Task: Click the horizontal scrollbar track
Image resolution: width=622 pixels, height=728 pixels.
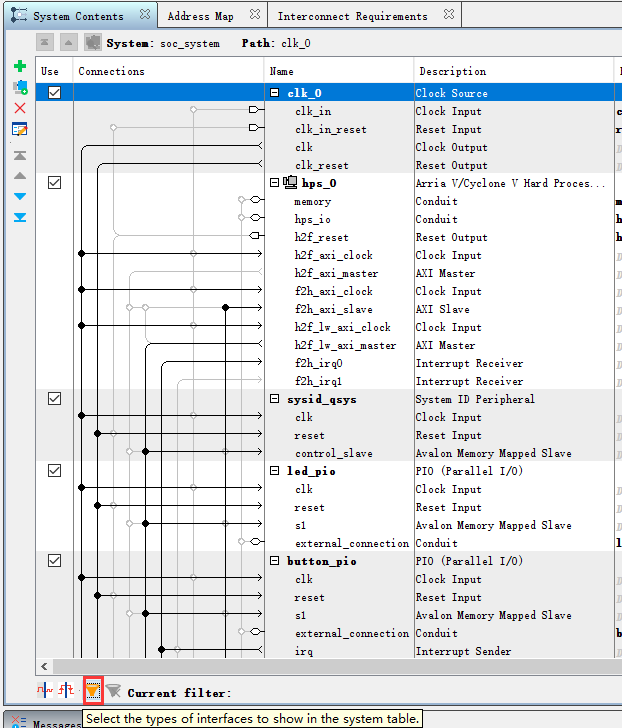Action: point(337,667)
